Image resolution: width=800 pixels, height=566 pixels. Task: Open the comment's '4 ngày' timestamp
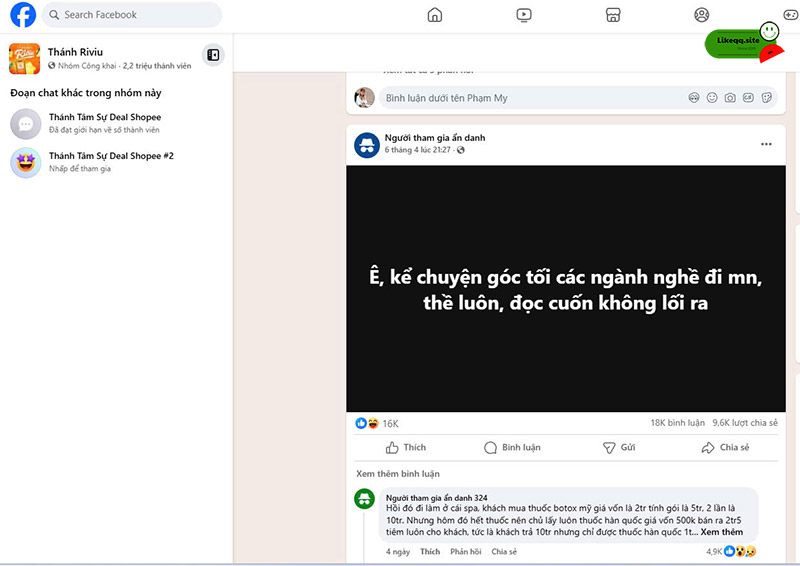tap(397, 552)
